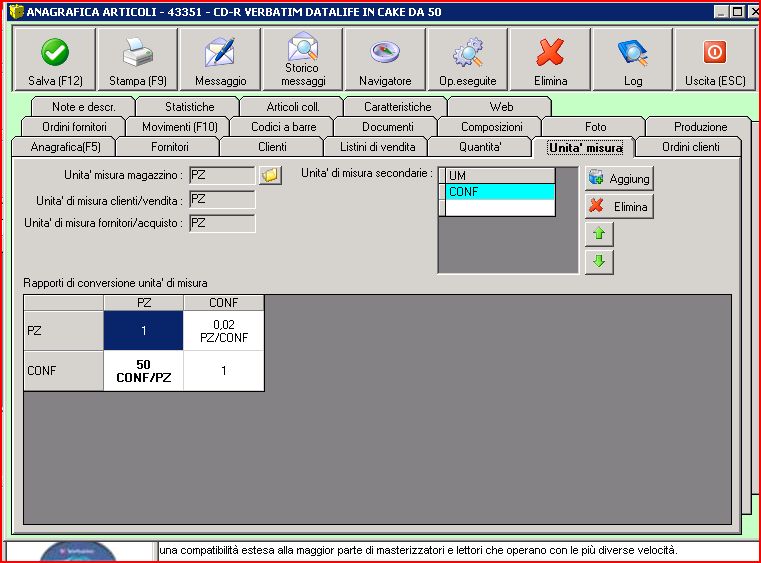Switch to Statistiche tab
The height and width of the screenshot is (563, 761).
click(189, 107)
